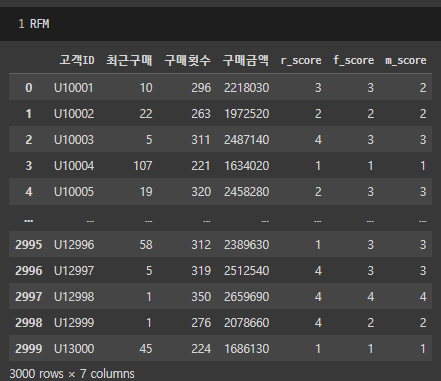
Task: Select the 최근구매 column header
Action: pos(129,60)
